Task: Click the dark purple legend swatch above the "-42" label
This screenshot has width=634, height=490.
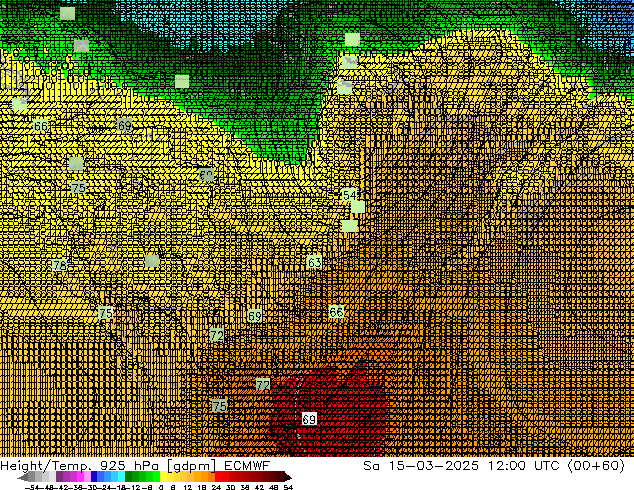Action: click(59, 477)
